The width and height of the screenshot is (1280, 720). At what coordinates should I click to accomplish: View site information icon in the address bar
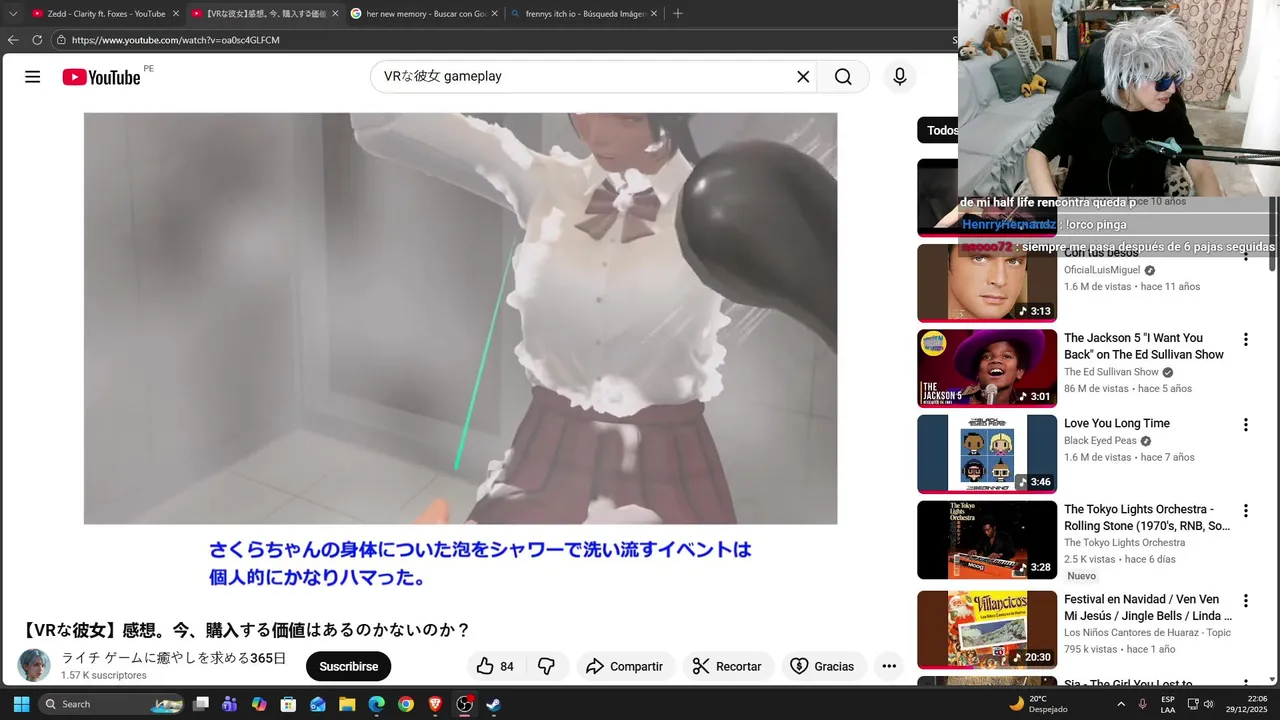[x=61, y=40]
